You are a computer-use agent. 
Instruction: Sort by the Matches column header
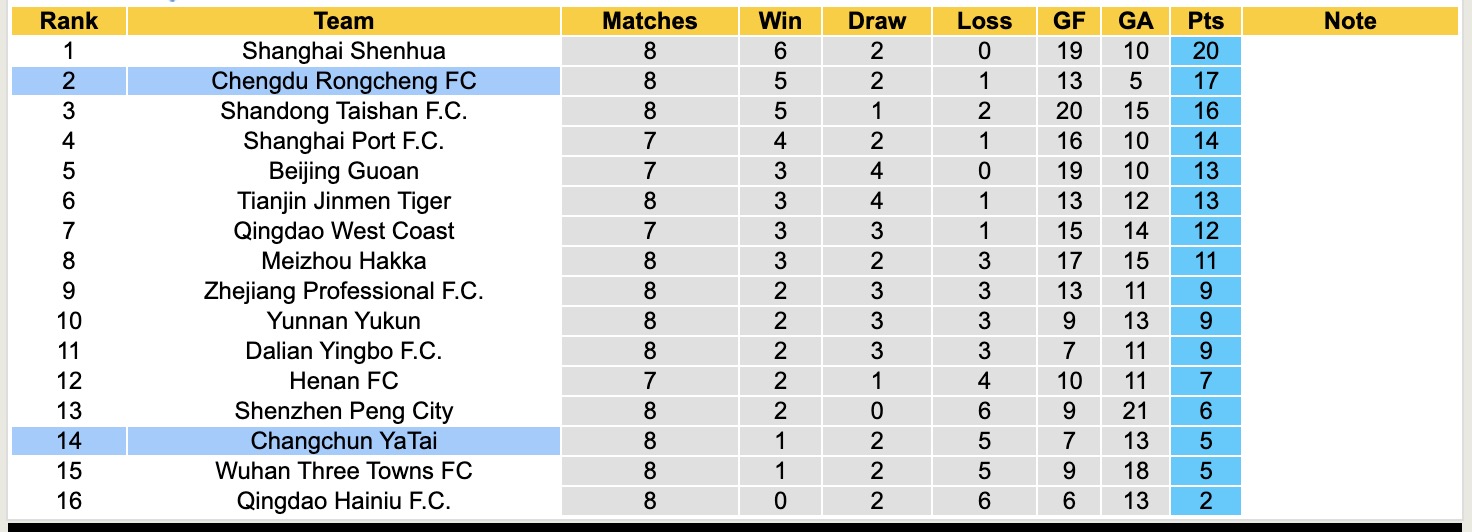650,21
